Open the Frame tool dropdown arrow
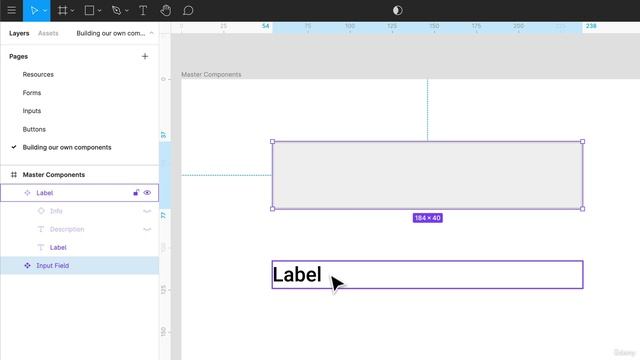Screen dimensions: 640x360 (72, 11)
